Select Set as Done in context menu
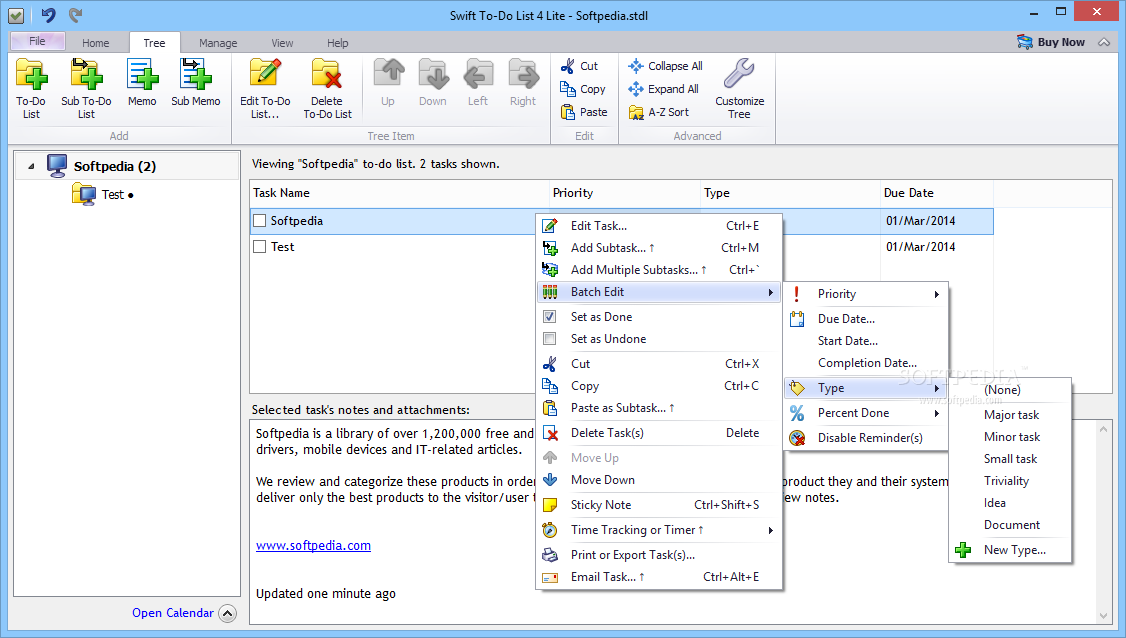 tap(659, 317)
